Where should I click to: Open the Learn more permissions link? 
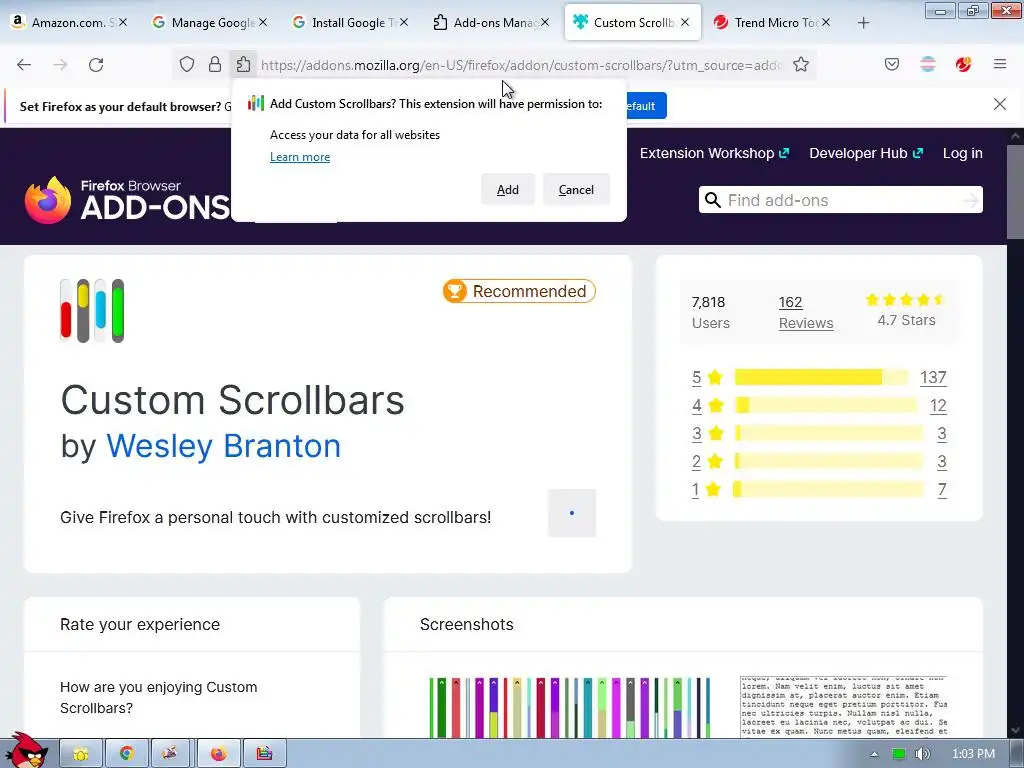pyautogui.click(x=300, y=157)
